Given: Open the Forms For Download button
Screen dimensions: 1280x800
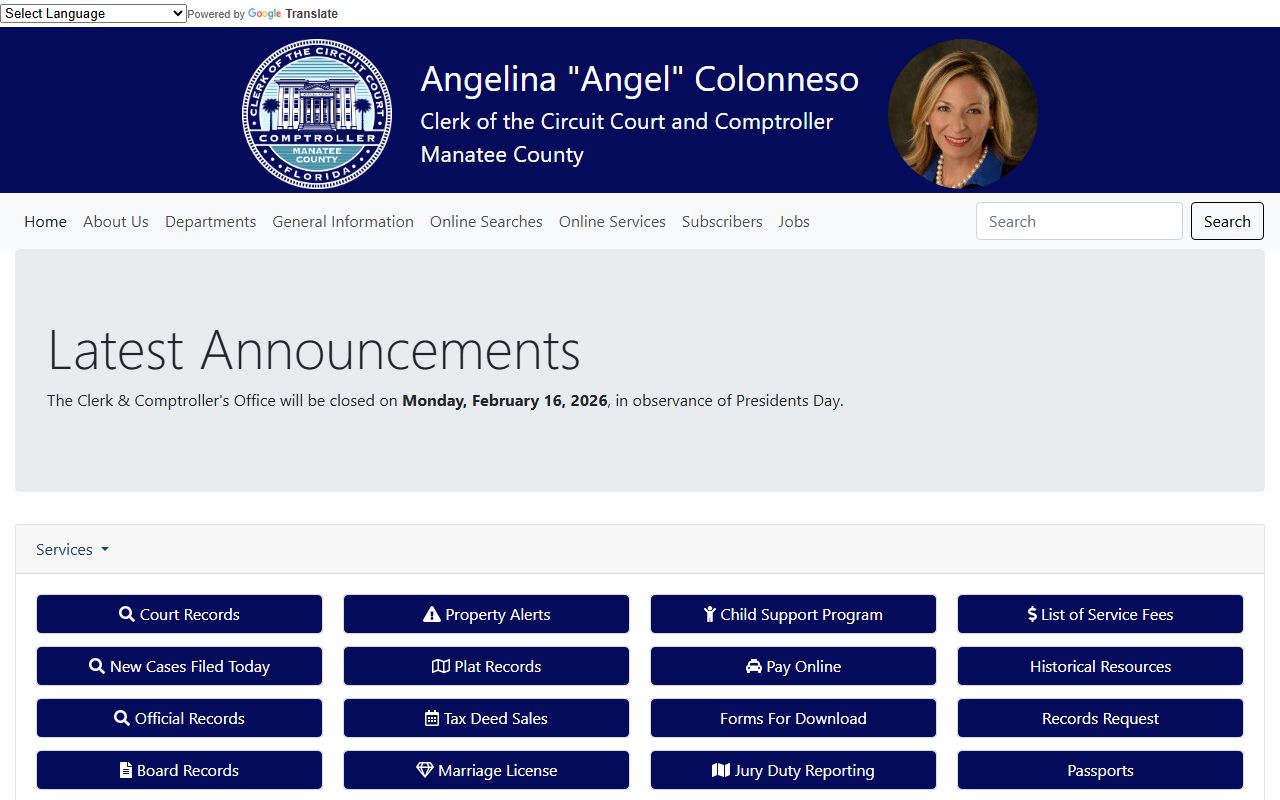Looking at the screenshot, I should [x=793, y=718].
